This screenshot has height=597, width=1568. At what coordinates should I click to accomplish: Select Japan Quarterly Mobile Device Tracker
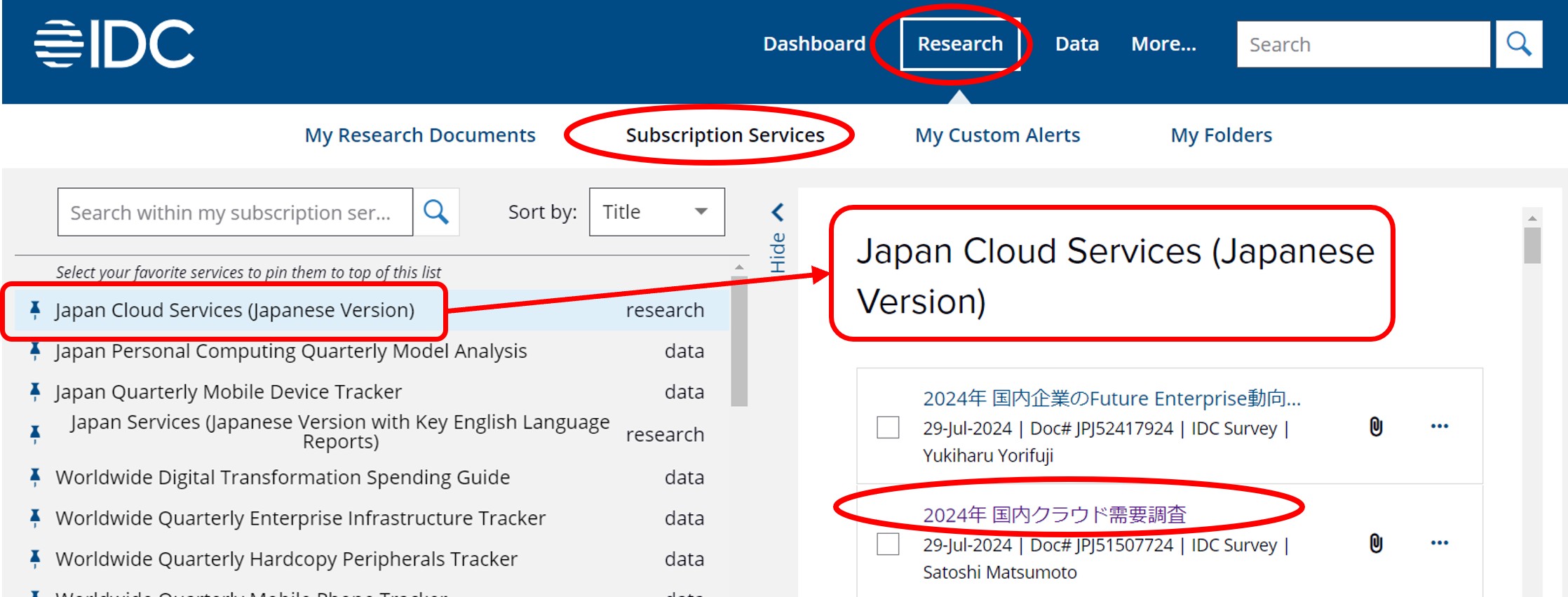229,391
